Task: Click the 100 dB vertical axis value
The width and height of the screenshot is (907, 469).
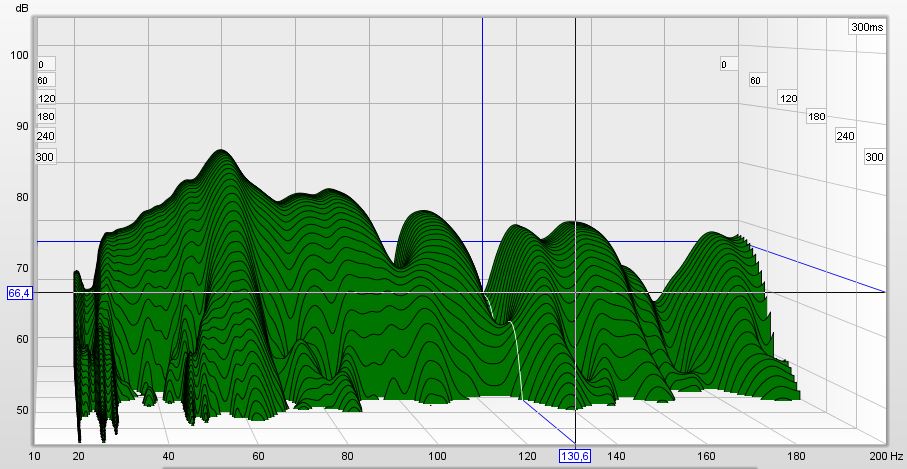Action: [x=19, y=55]
